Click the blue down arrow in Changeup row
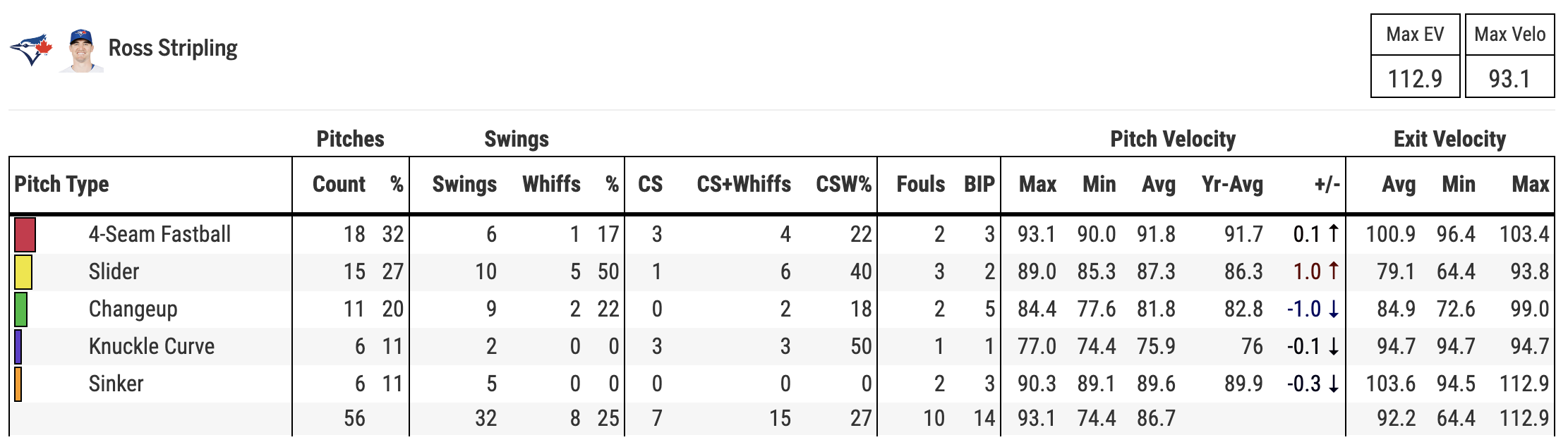This screenshot has height=447, width=1568. click(x=1334, y=309)
